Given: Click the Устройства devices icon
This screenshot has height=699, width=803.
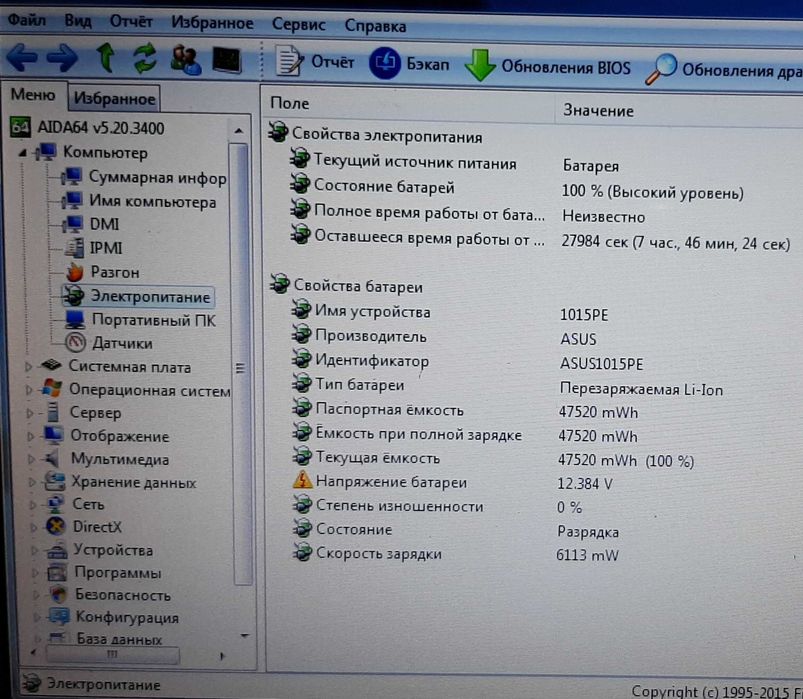Looking at the screenshot, I should [x=57, y=550].
